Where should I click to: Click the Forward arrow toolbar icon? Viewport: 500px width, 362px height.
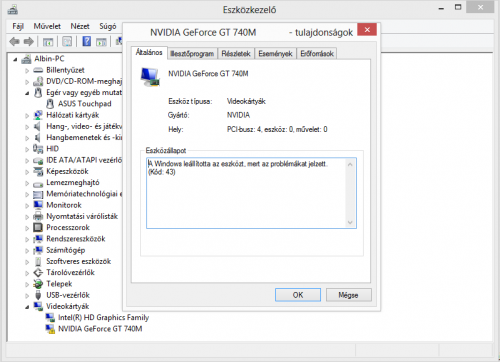(29, 42)
